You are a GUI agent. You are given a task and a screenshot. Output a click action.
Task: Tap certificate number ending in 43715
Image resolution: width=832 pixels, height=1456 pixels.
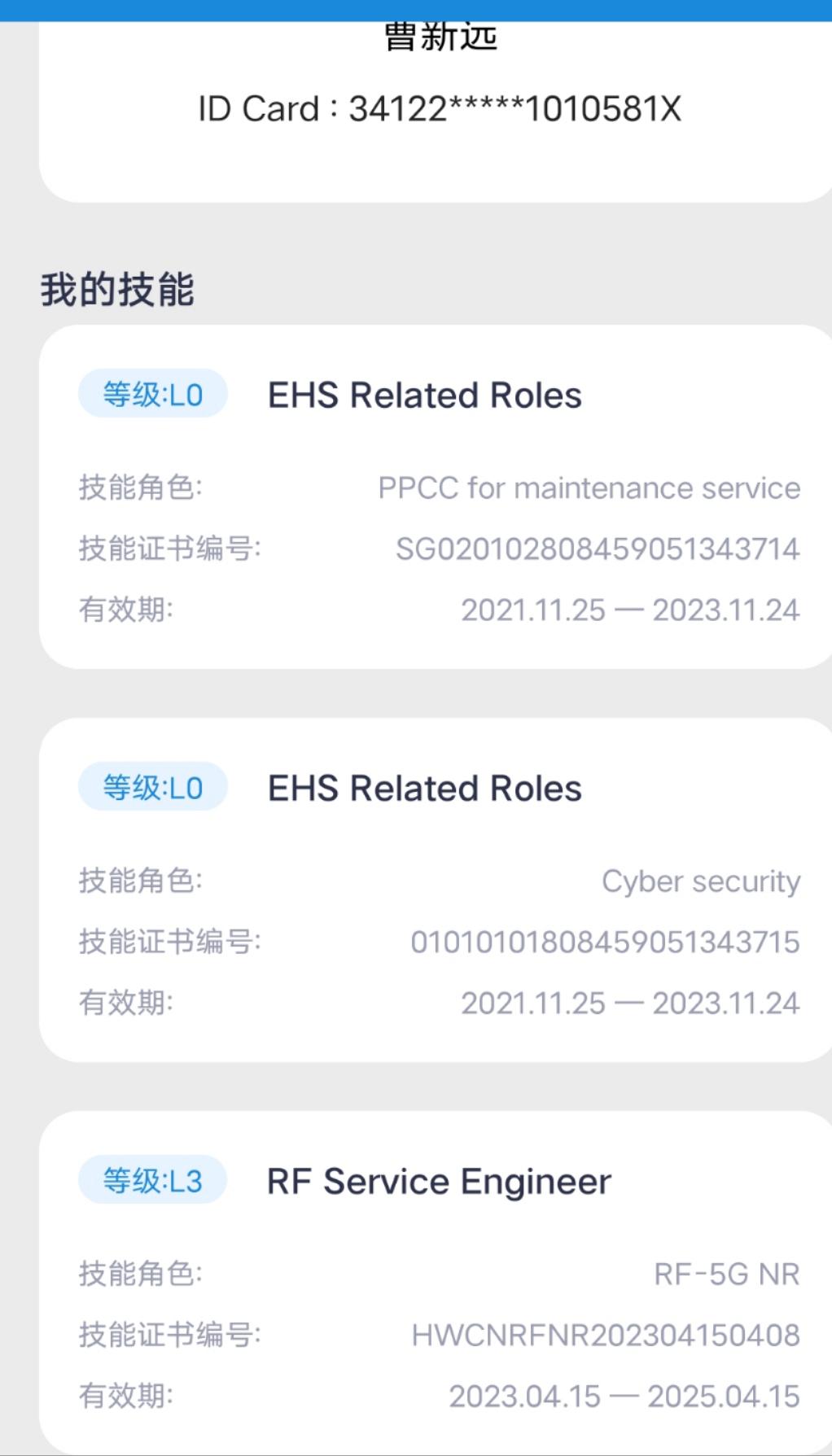pos(605,942)
